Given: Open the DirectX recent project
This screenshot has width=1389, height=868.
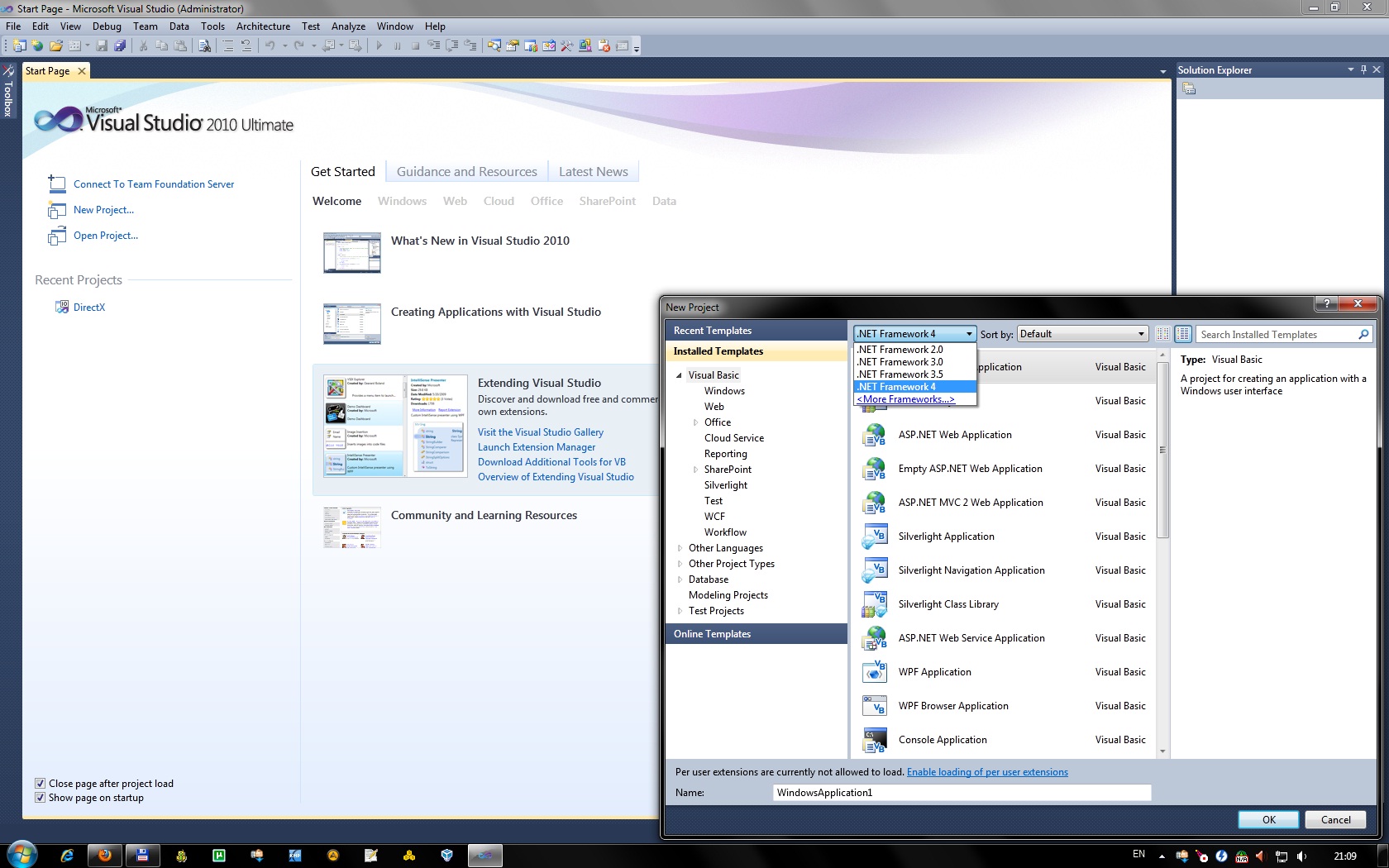Looking at the screenshot, I should [89, 308].
